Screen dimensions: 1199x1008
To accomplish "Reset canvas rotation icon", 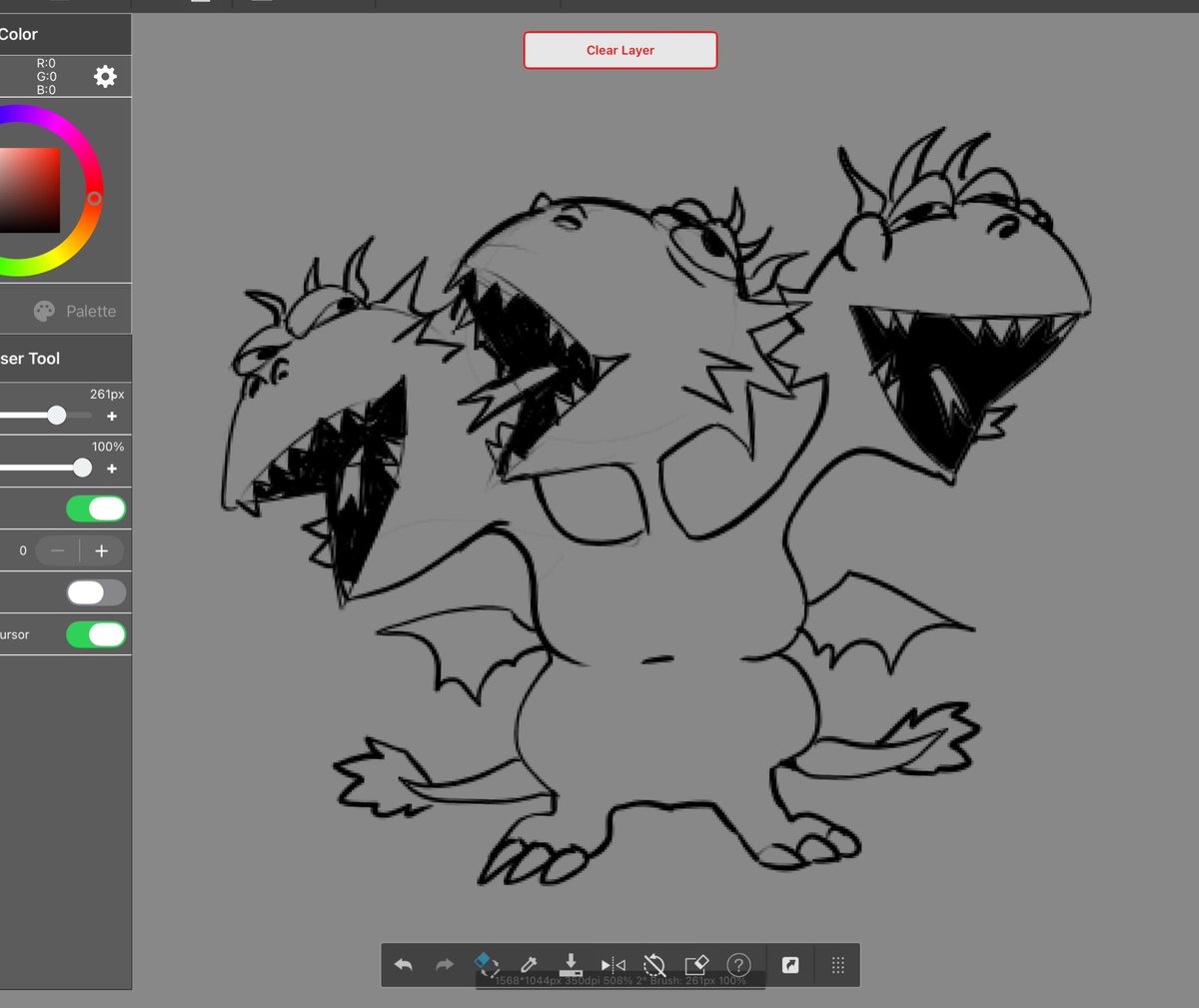I will click(x=654, y=965).
